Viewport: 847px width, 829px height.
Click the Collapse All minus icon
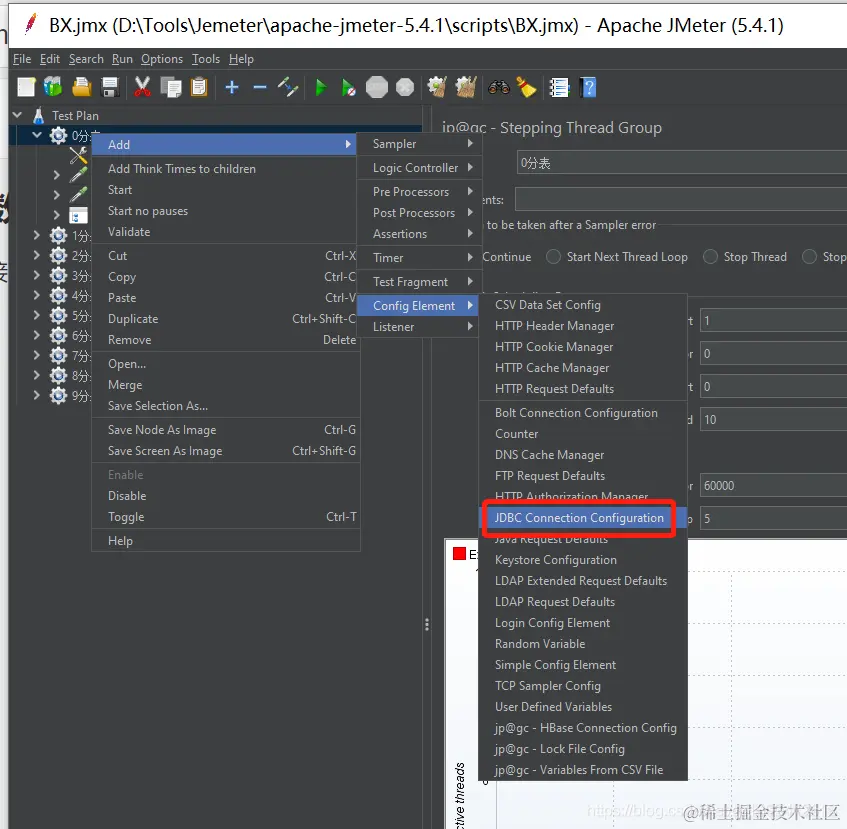260,87
